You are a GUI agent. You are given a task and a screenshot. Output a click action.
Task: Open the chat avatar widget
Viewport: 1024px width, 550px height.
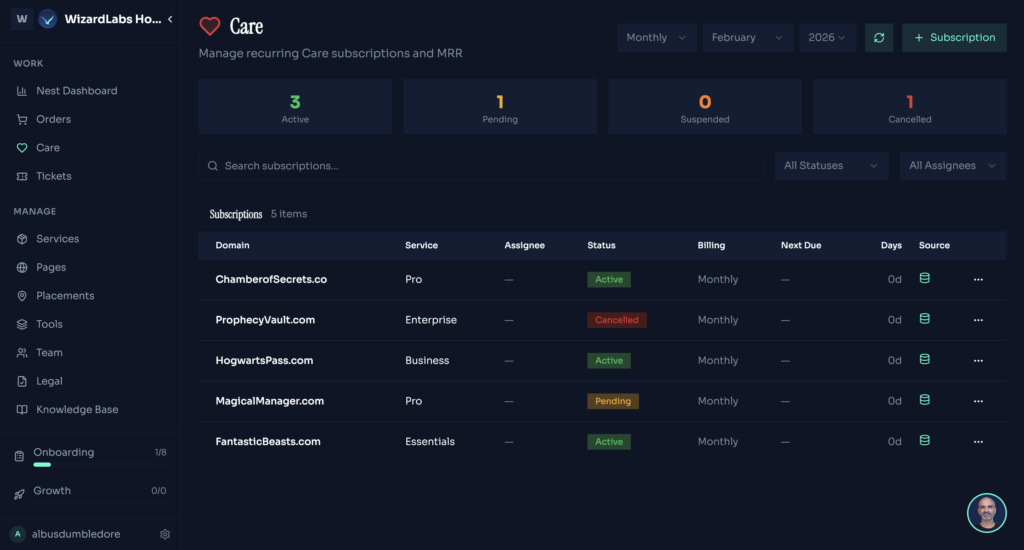click(x=986, y=512)
